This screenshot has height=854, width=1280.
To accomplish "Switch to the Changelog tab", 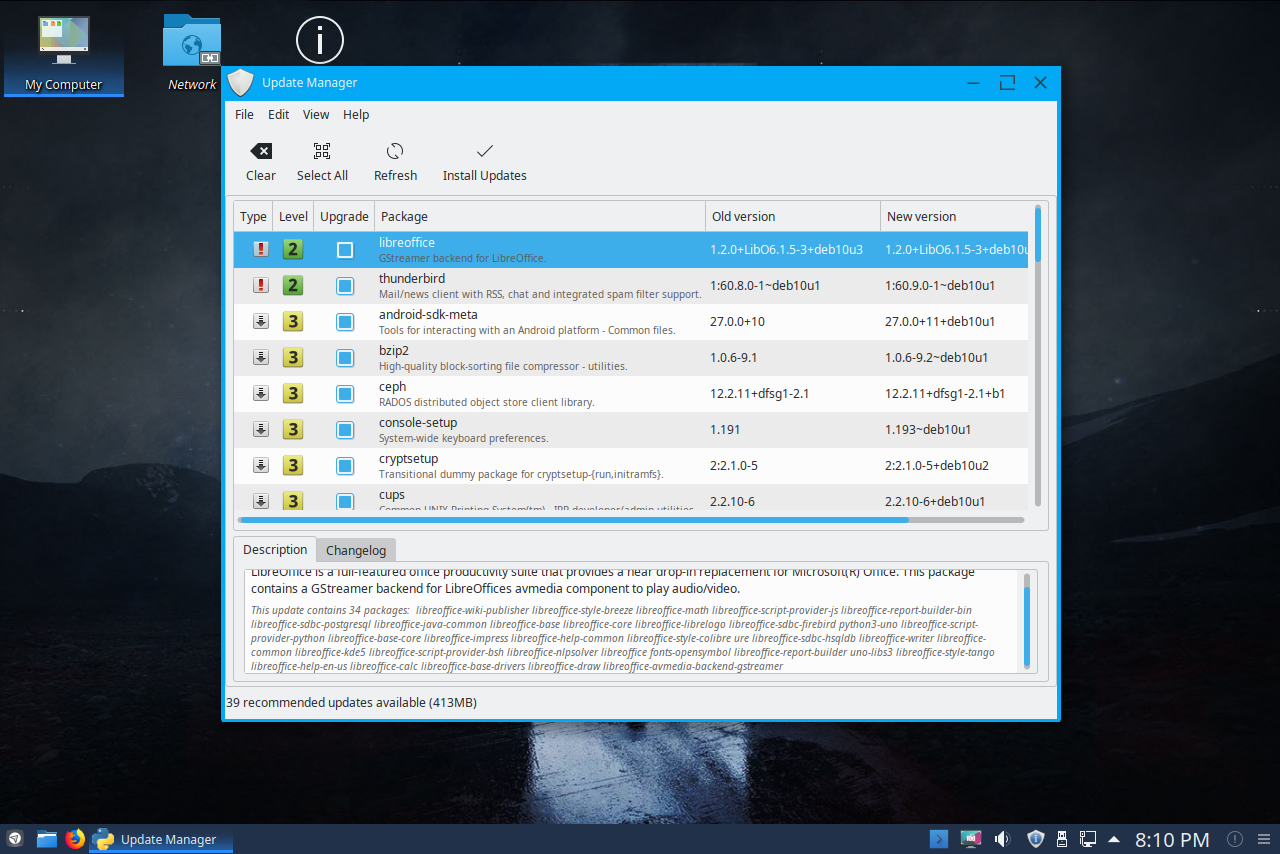I will (356, 550).
